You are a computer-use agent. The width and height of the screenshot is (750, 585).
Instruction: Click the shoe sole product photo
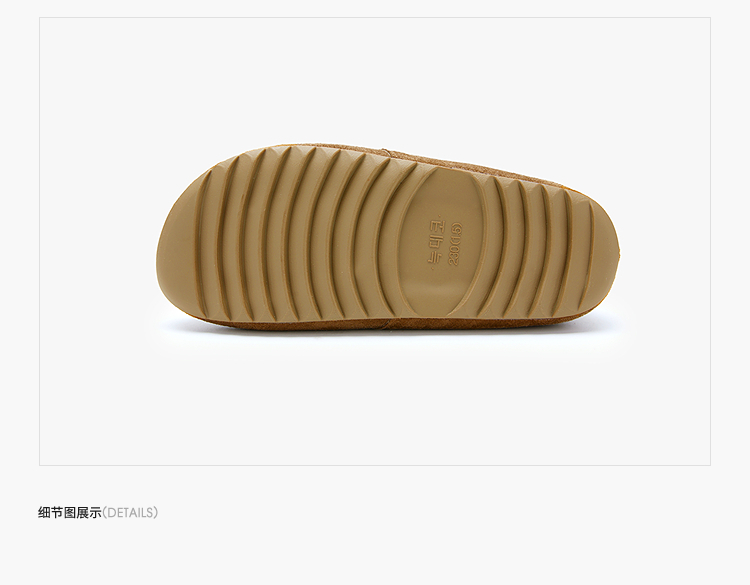pos(387,241)
